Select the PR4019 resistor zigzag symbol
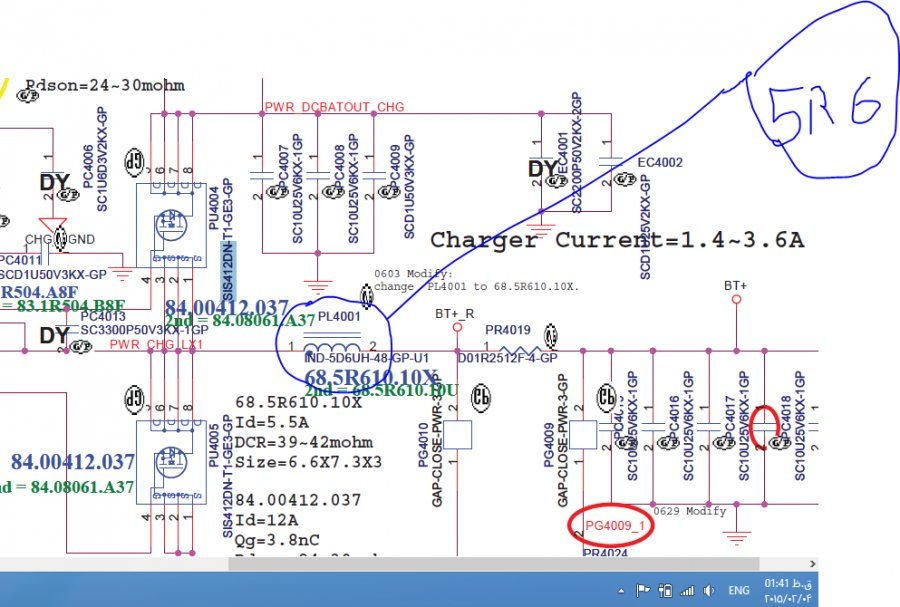The height and width of the screenshot is (607, 900). (519, 350)
